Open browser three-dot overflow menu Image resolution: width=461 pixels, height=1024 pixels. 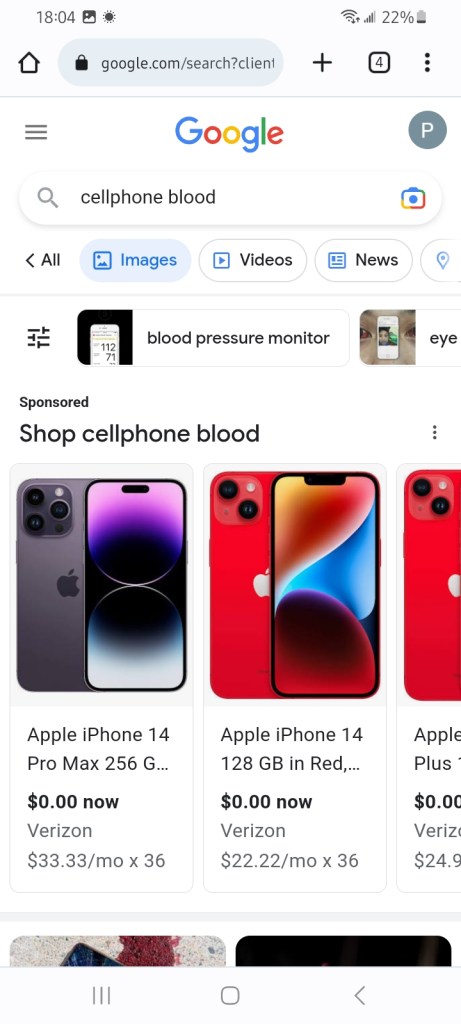pos(427,63)
